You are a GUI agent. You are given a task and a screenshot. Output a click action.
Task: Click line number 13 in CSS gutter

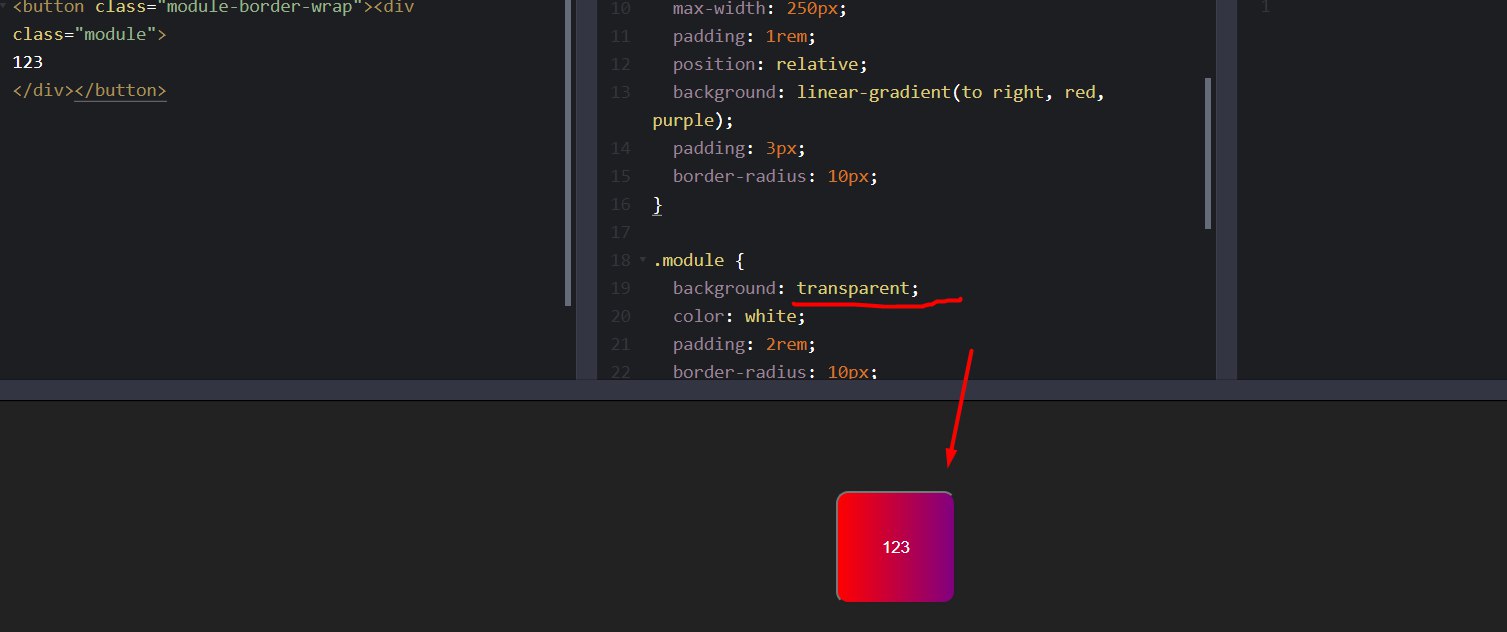pyautogui.click(x=620, y=92)
